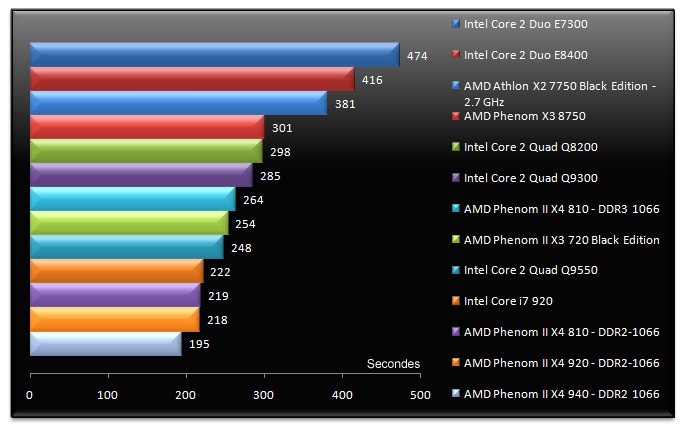Click the axis tick label 400
The image size is (685, 431).
342,395
